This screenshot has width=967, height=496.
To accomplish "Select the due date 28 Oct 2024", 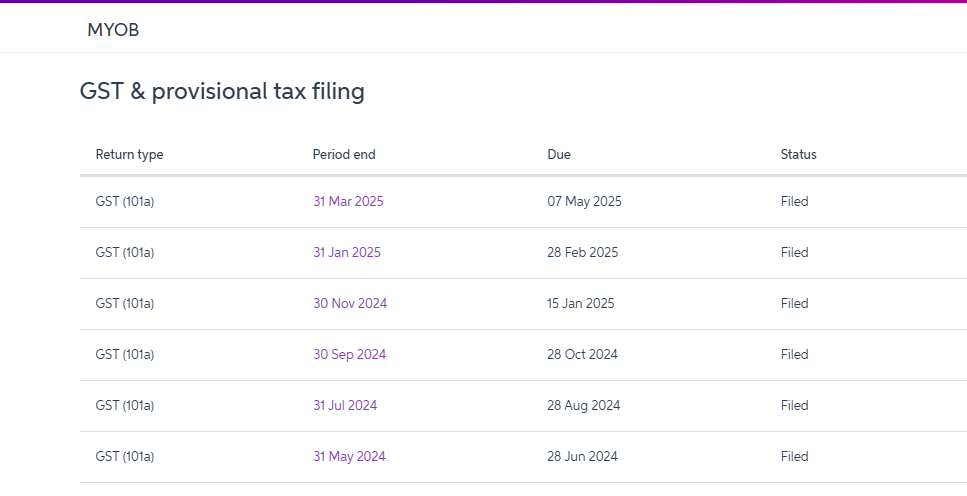I will click(582, 354).
